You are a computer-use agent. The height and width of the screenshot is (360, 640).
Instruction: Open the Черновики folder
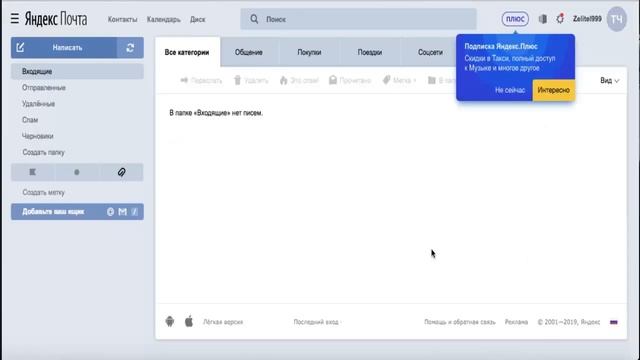tap(38, 136)
